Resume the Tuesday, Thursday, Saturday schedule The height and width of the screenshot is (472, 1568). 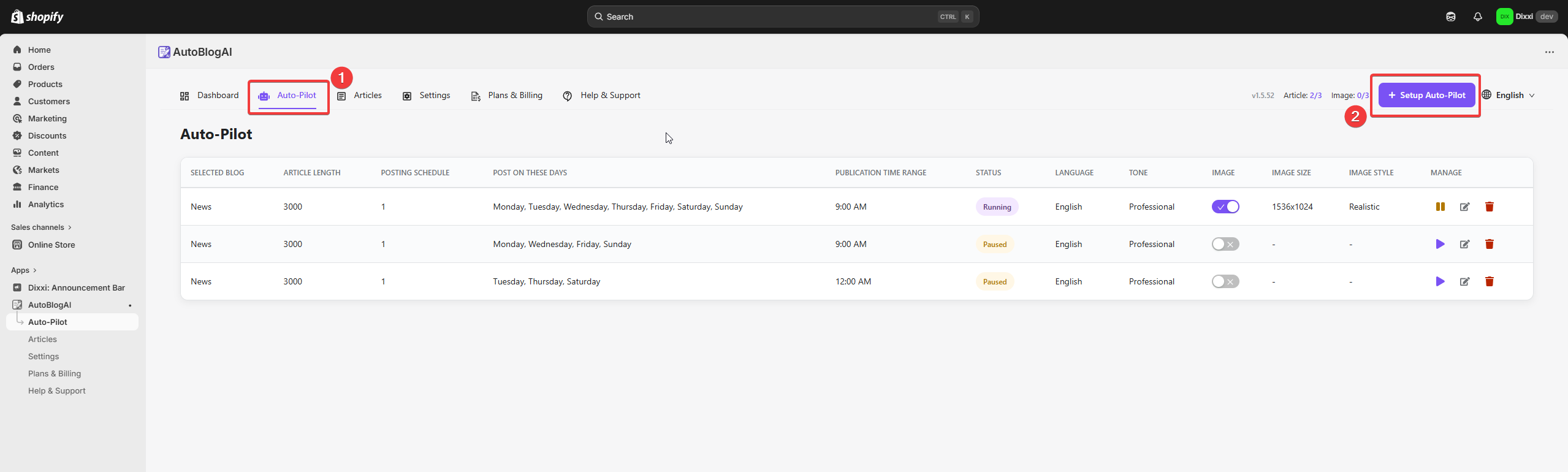[1441, 281]
